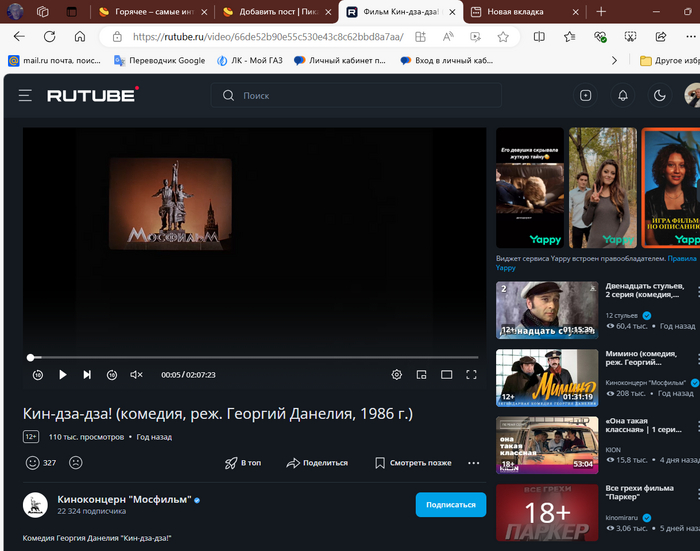This screenshot has height=551, width=700.
Task: Open the Rutube hamburger menu
Action: click(x=25, y=96)
